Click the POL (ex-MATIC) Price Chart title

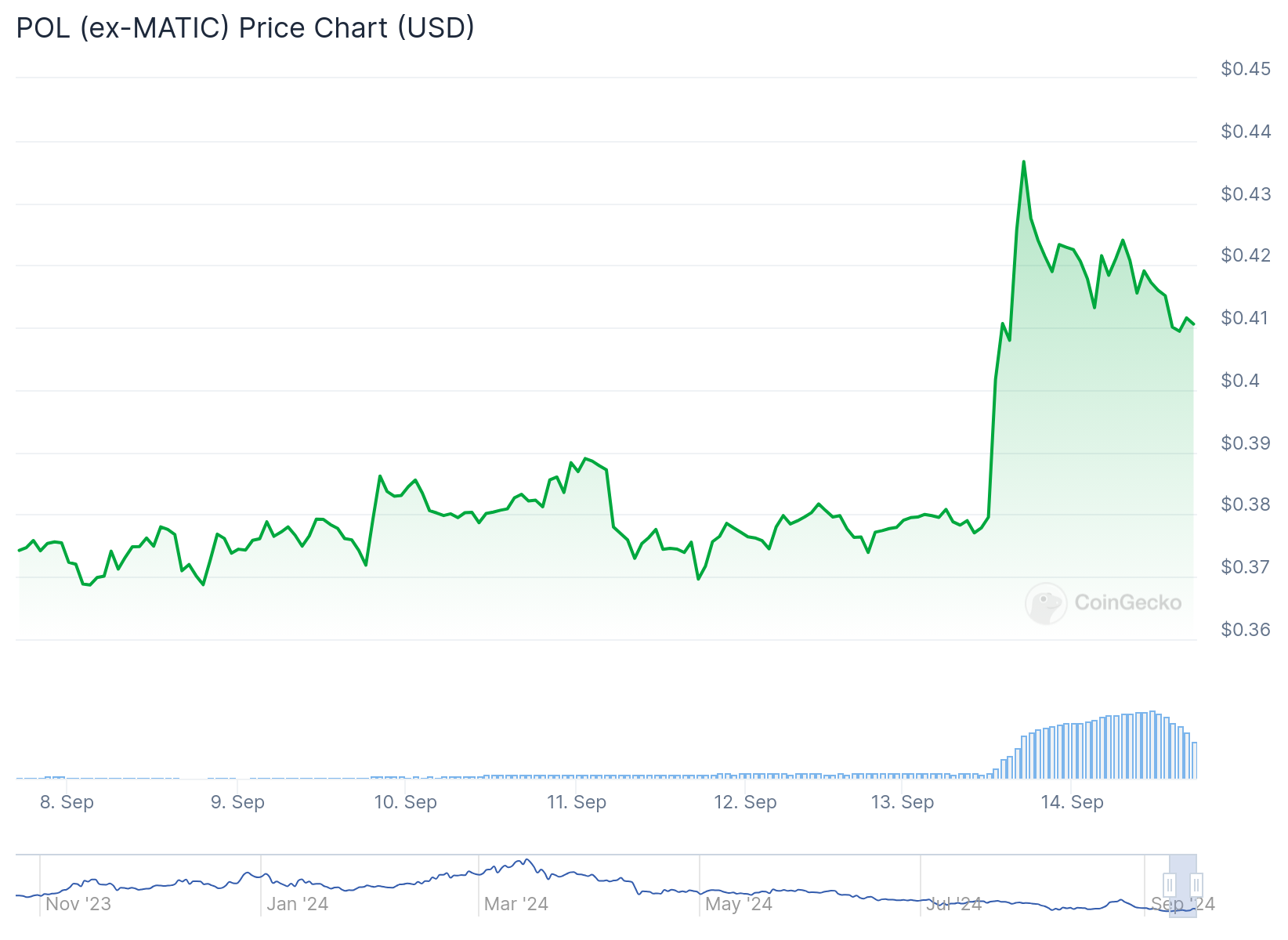(245, 28)
